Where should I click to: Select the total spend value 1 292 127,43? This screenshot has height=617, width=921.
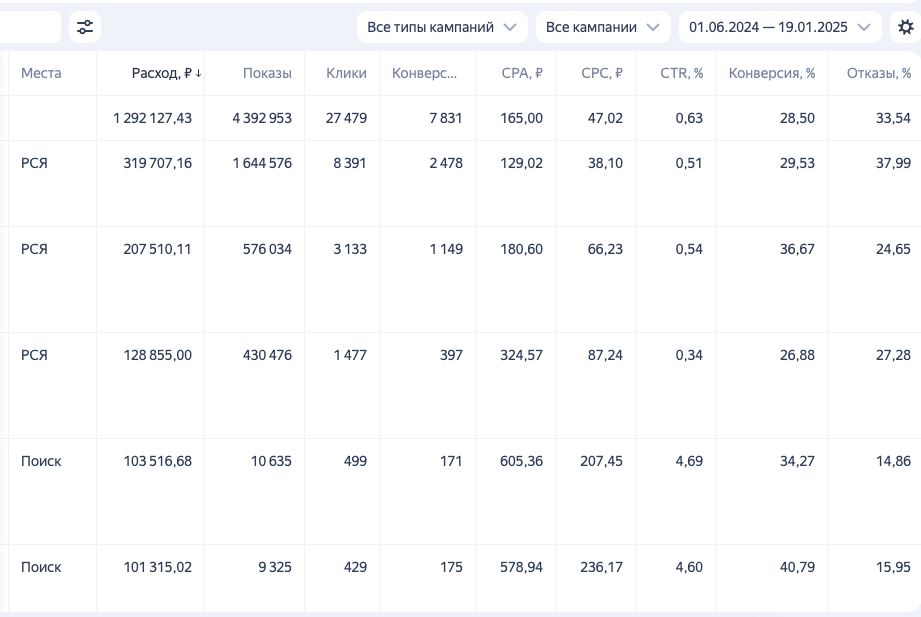(x=152, y=118)
